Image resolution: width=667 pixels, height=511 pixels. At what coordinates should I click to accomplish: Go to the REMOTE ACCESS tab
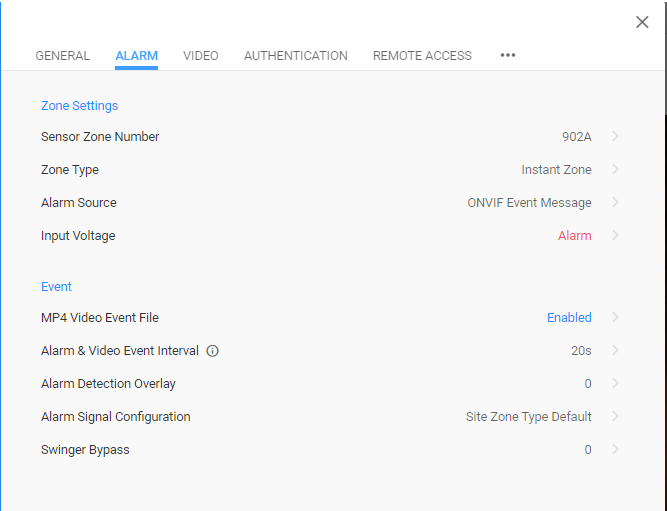point(422,56)
